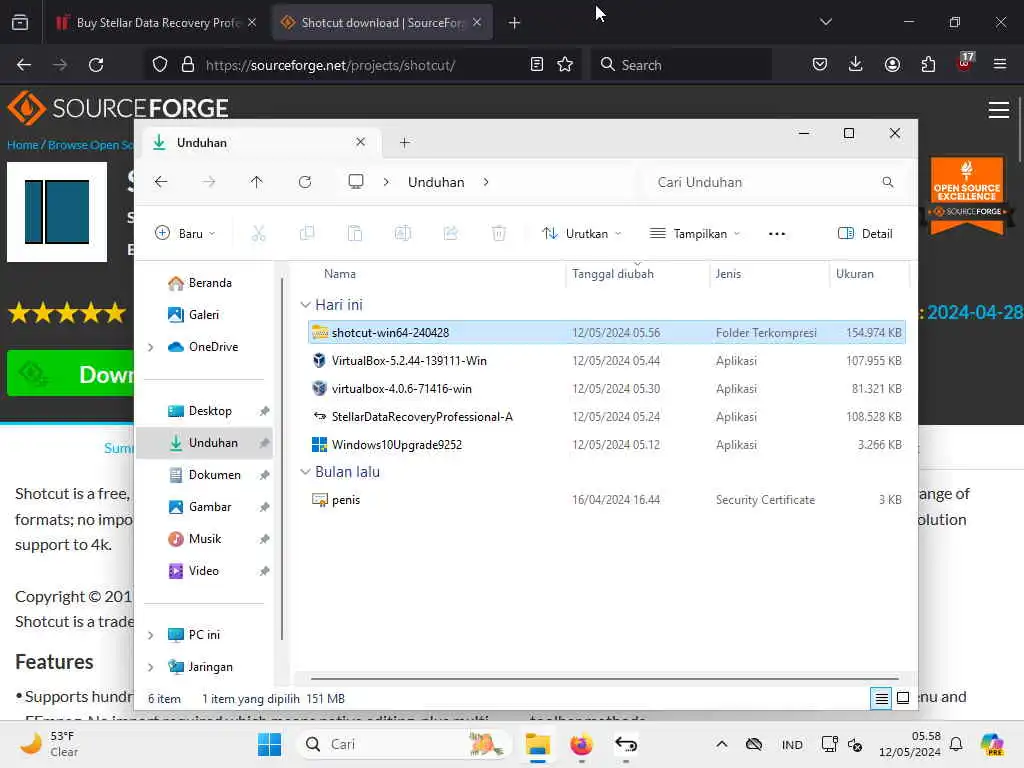Select the StellarDataRecoveryProfessional-A file
This screenshot has height=768, width=1024.
(x=606, y=417)
